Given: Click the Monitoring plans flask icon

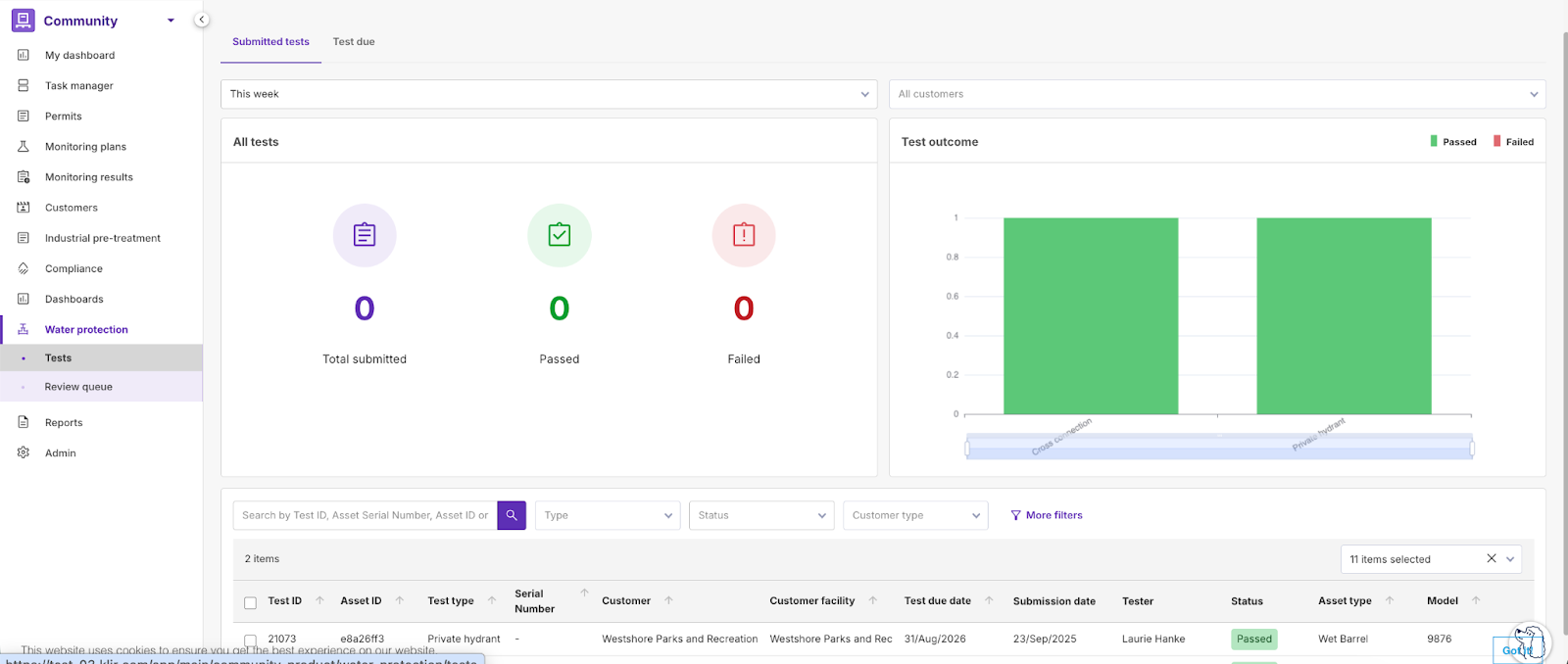Looking at the screenshot, I should click(x=24, y=147).
